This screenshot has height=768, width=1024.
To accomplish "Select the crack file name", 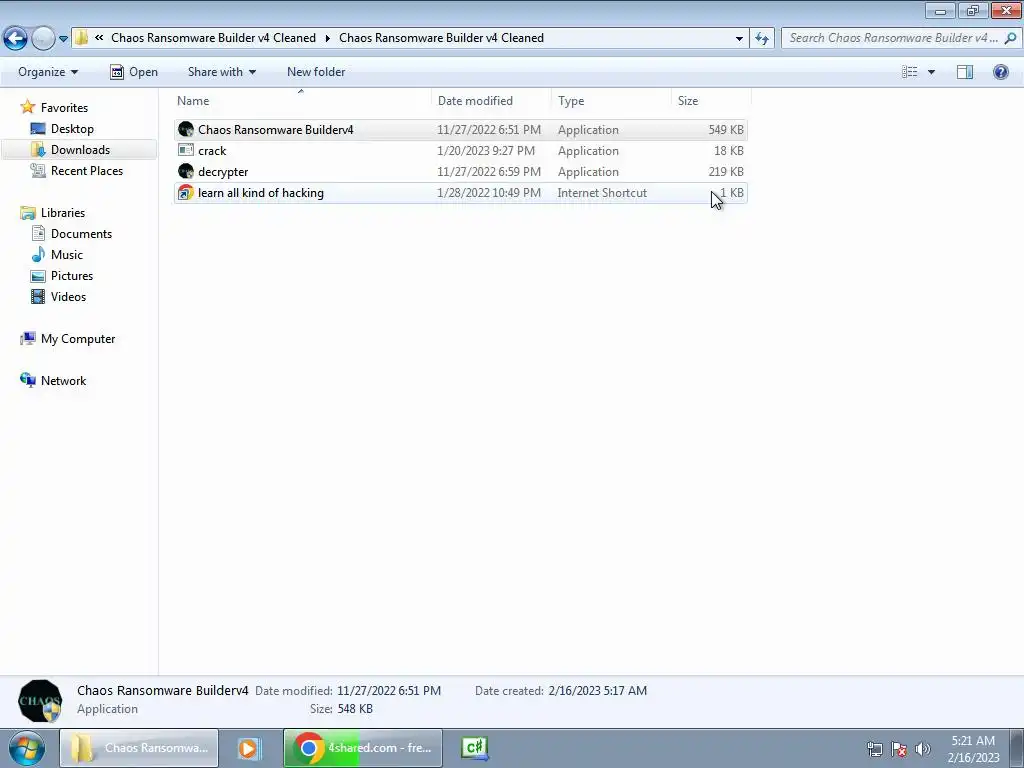I will tap(212, 151).
